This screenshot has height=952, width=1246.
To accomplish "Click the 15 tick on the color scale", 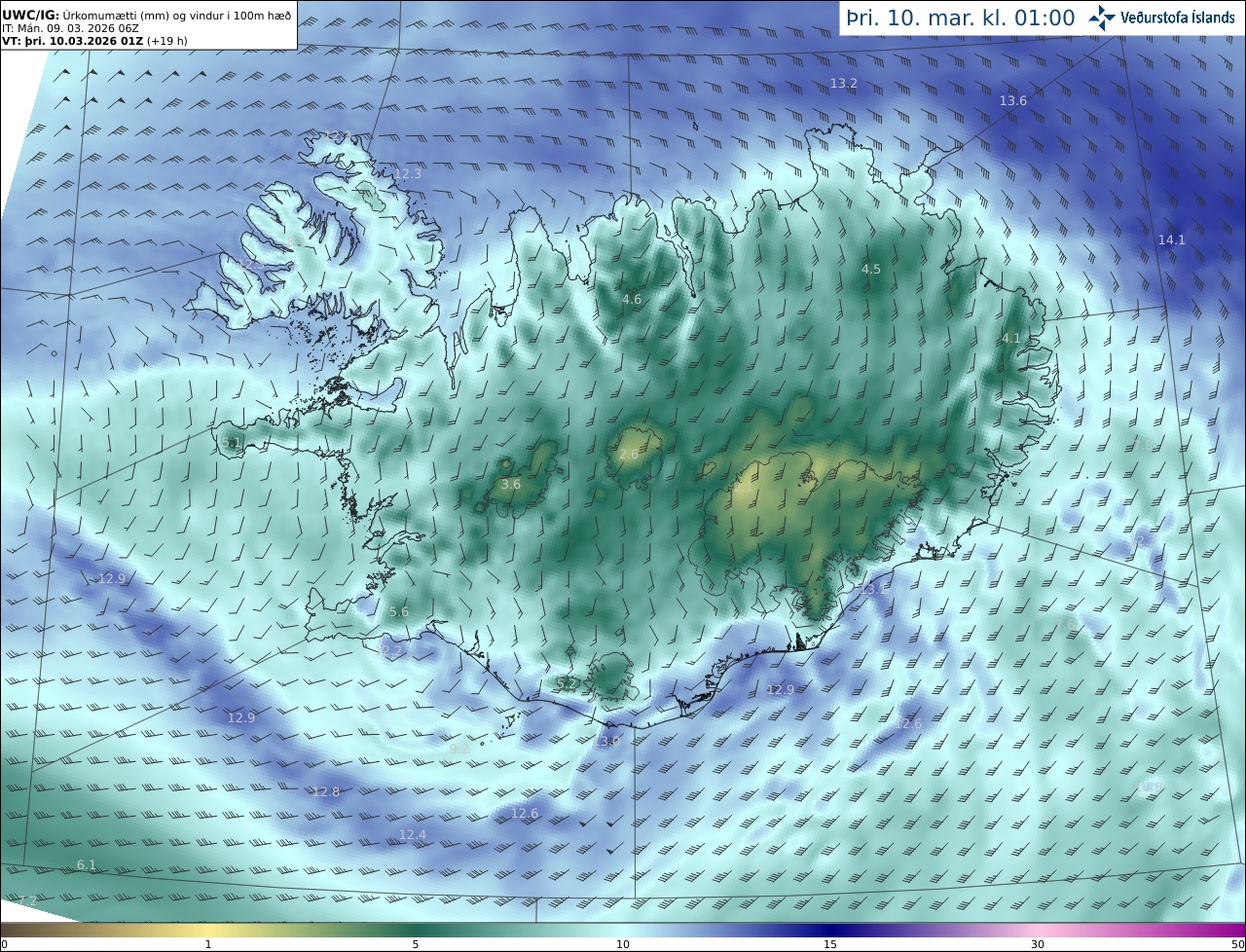I will point(830,943).
